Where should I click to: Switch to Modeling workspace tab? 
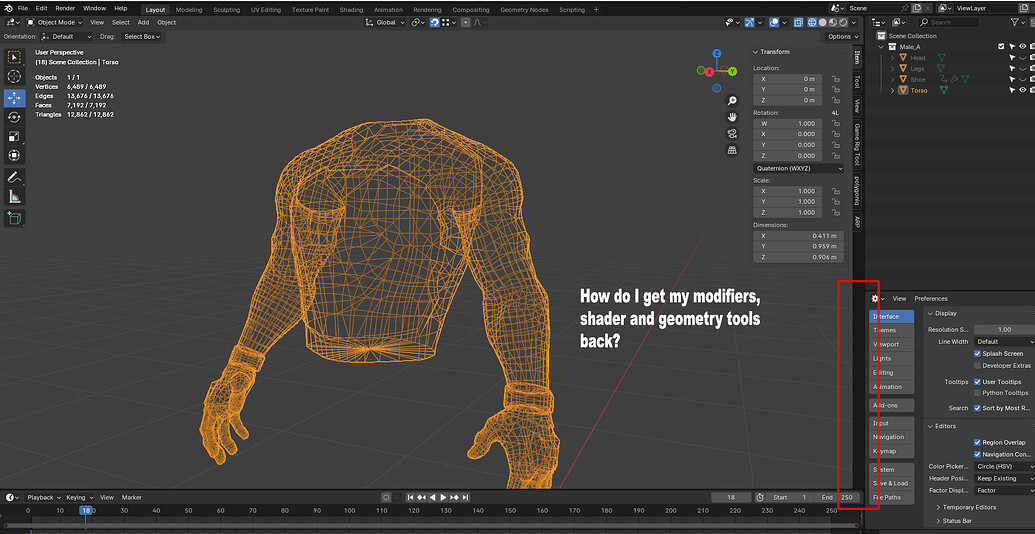pyautogui.click(x=189, y=10)
